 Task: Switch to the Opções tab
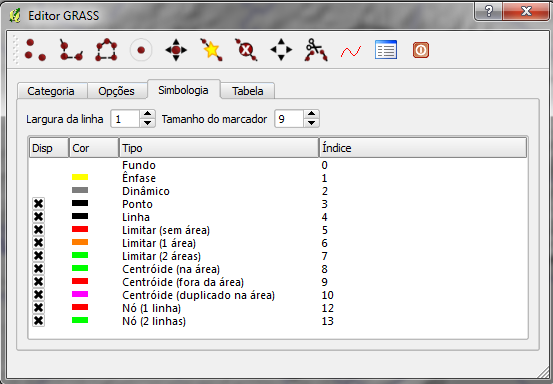point(117,91)
